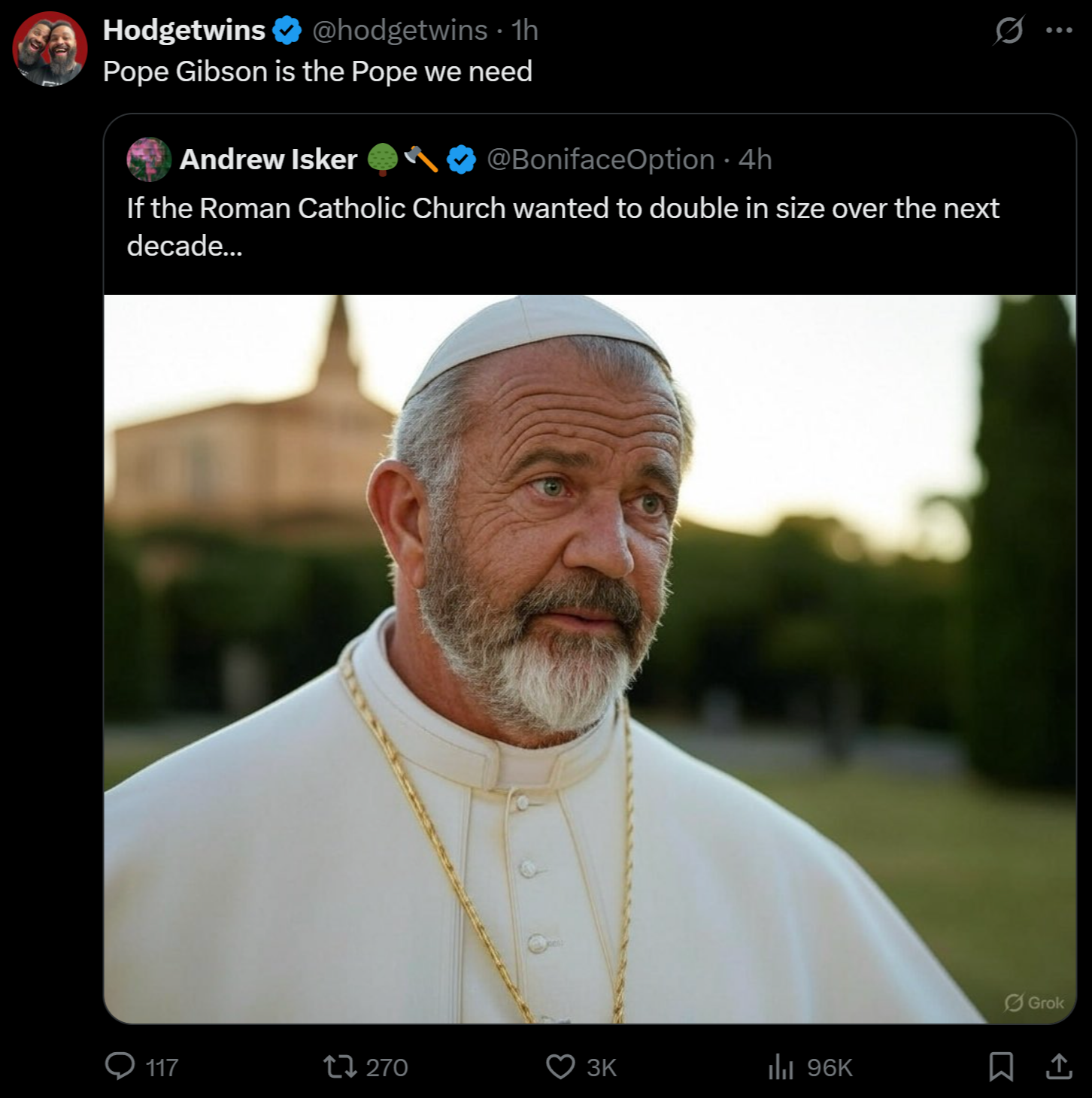Screen dimensions: 1092x1098
Task: Open the more options menu on the tweet
Action: click(1059, 30)
